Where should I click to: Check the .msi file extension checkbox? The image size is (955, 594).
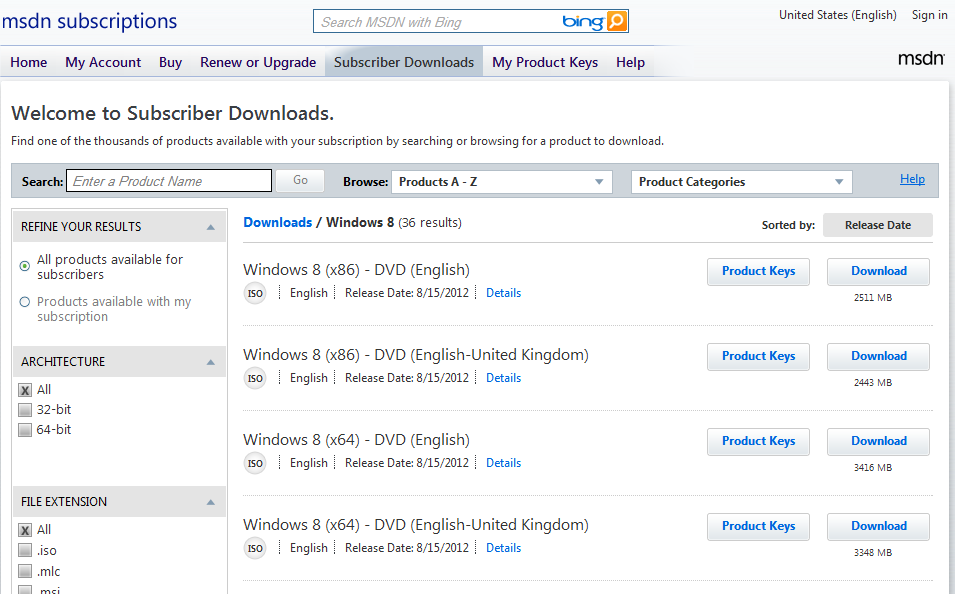[25, 590]
